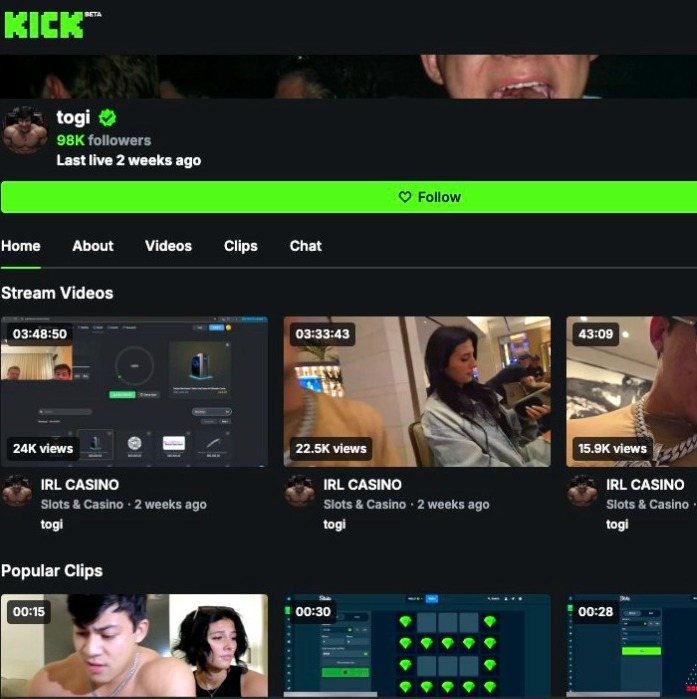The image size is (697, 699).
Task: Click small avatar beside second IRL CASINO video
Action: [299, 491]
